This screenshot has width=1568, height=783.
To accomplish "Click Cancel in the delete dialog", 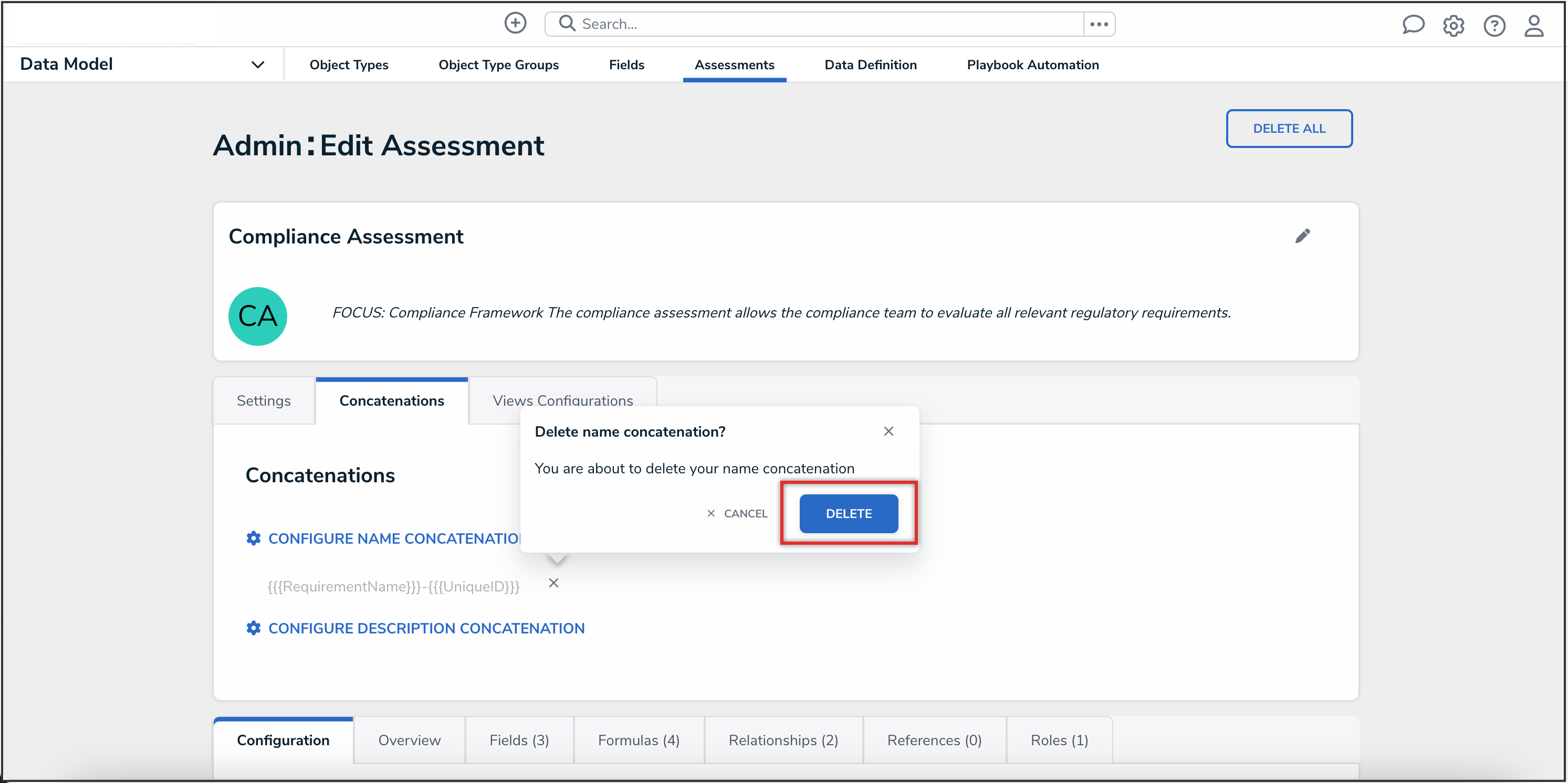I will [737, 513].
